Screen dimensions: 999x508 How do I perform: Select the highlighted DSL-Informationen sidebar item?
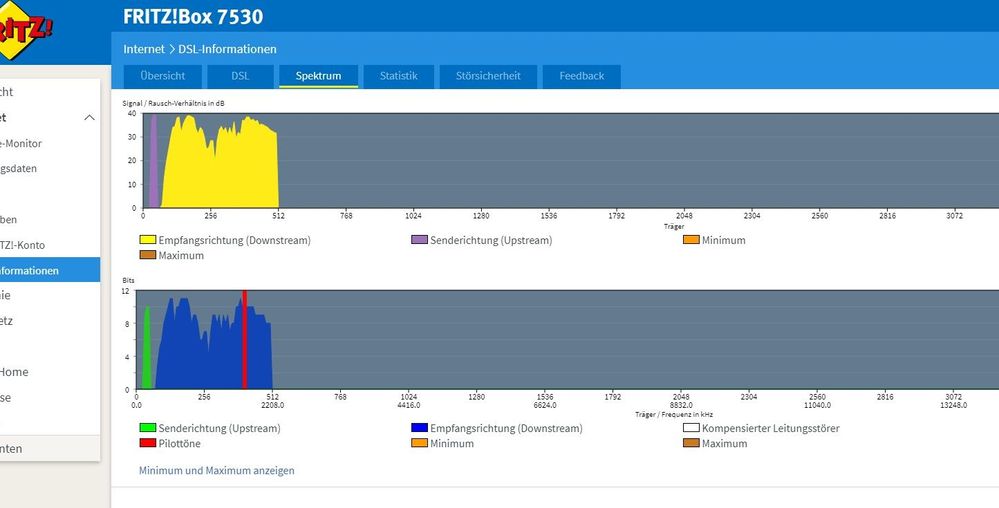tap(50, 270)
